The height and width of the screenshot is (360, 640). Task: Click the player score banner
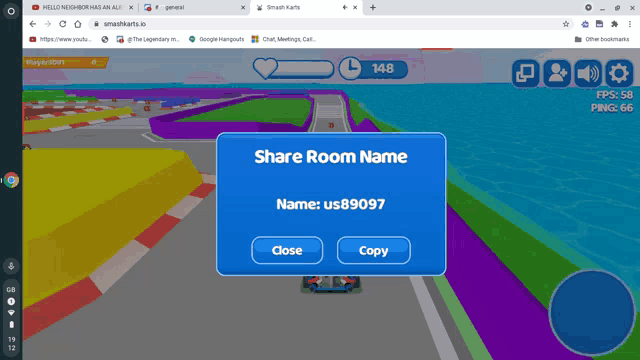point(65,62)
